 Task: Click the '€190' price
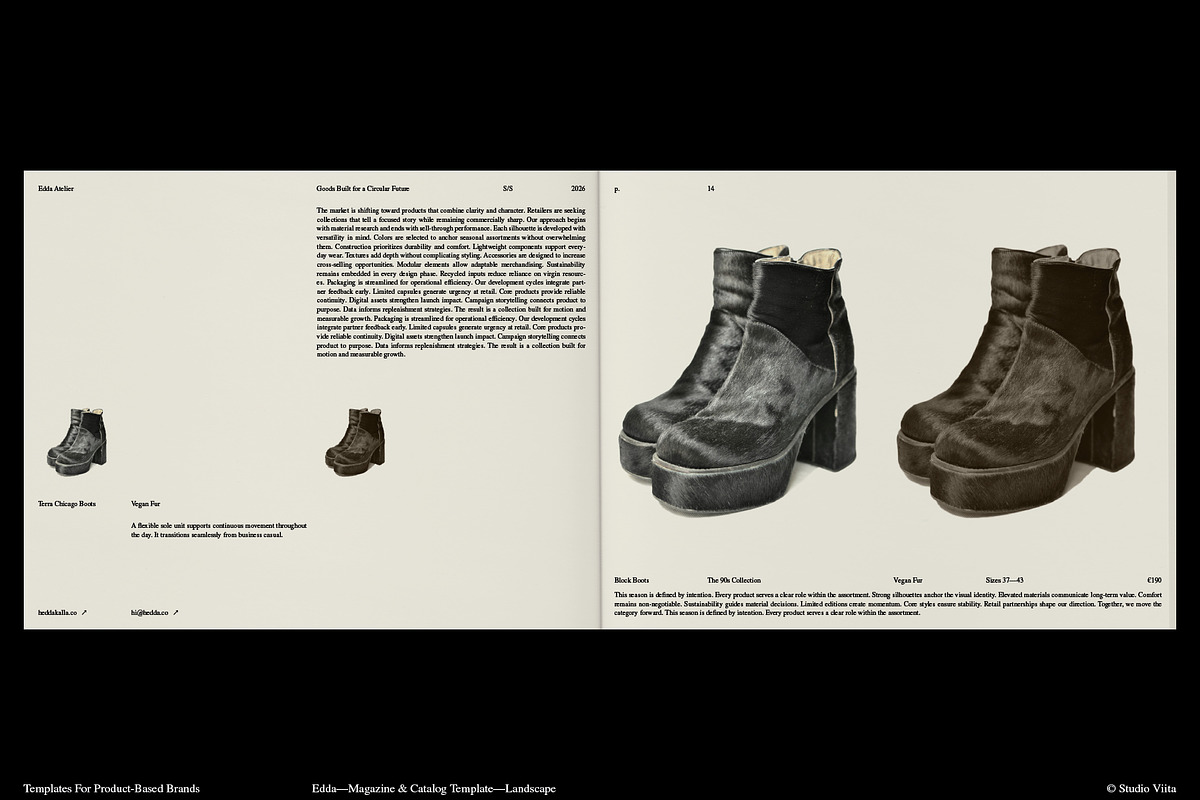[1154, 580]
